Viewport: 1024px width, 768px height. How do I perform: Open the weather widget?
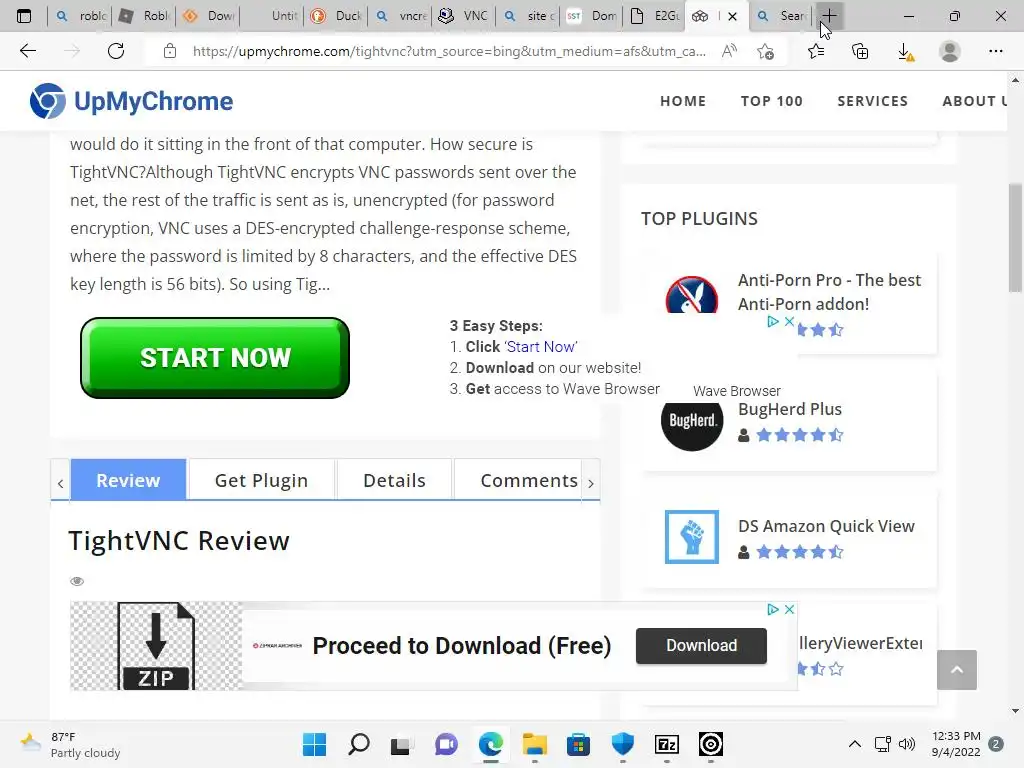(x=70, y=744)
